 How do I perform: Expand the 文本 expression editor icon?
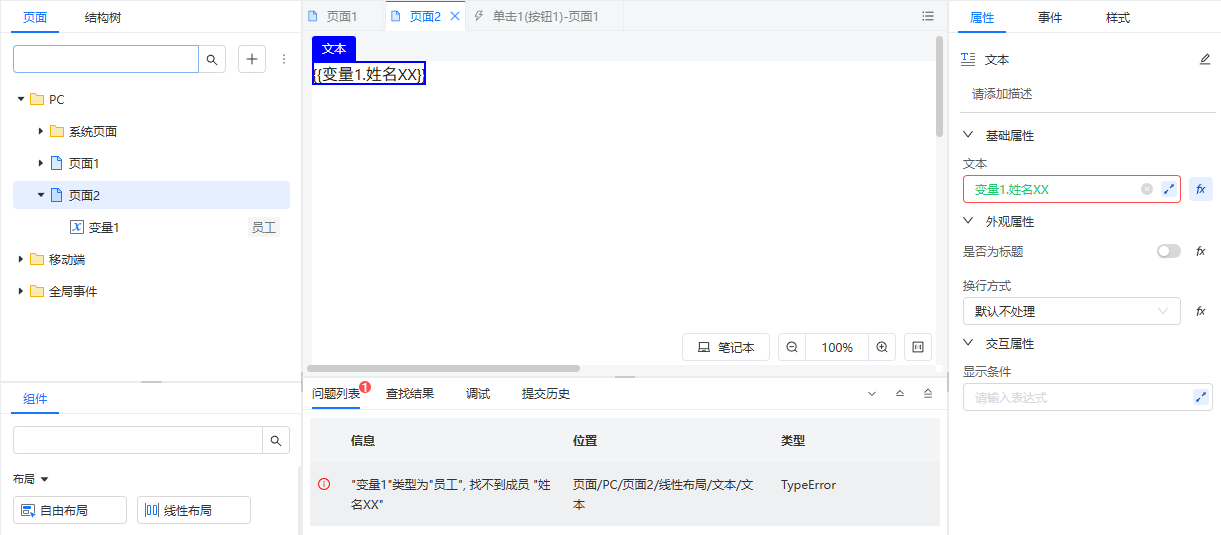1169,189
